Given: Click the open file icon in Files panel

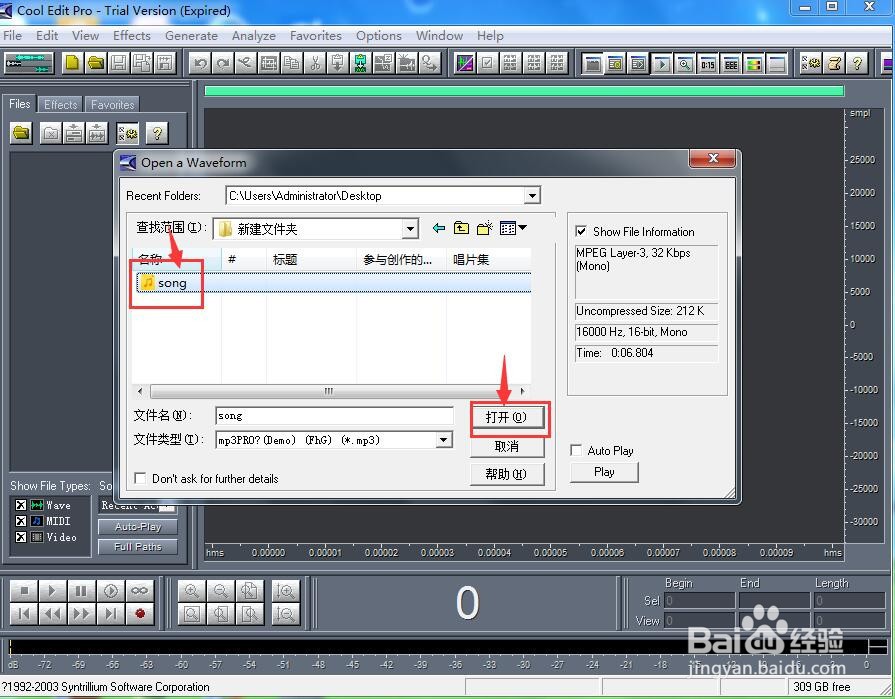Looking at the screenshot, I should pos(21,134).
